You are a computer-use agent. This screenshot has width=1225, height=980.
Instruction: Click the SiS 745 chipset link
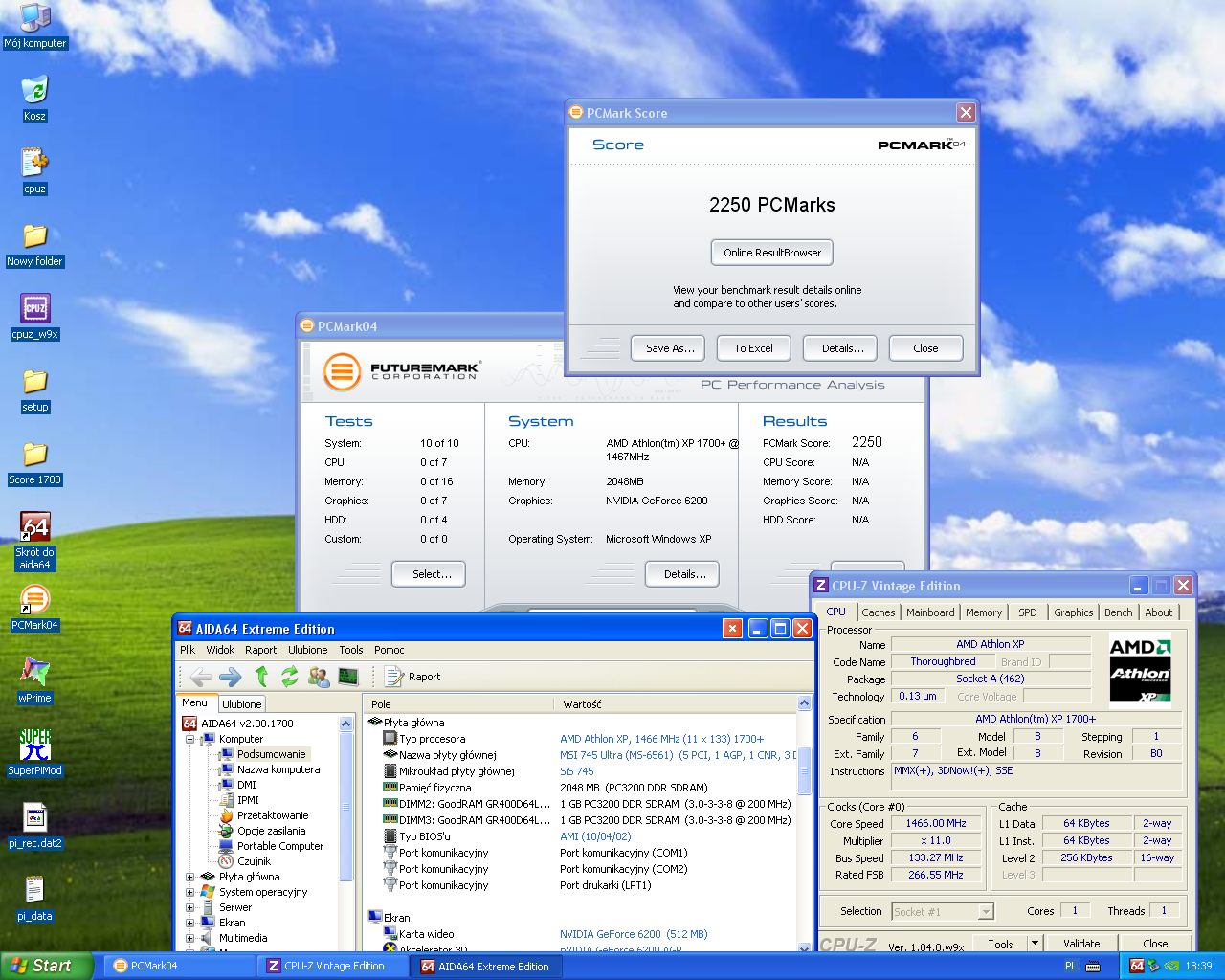click(577, 771)
